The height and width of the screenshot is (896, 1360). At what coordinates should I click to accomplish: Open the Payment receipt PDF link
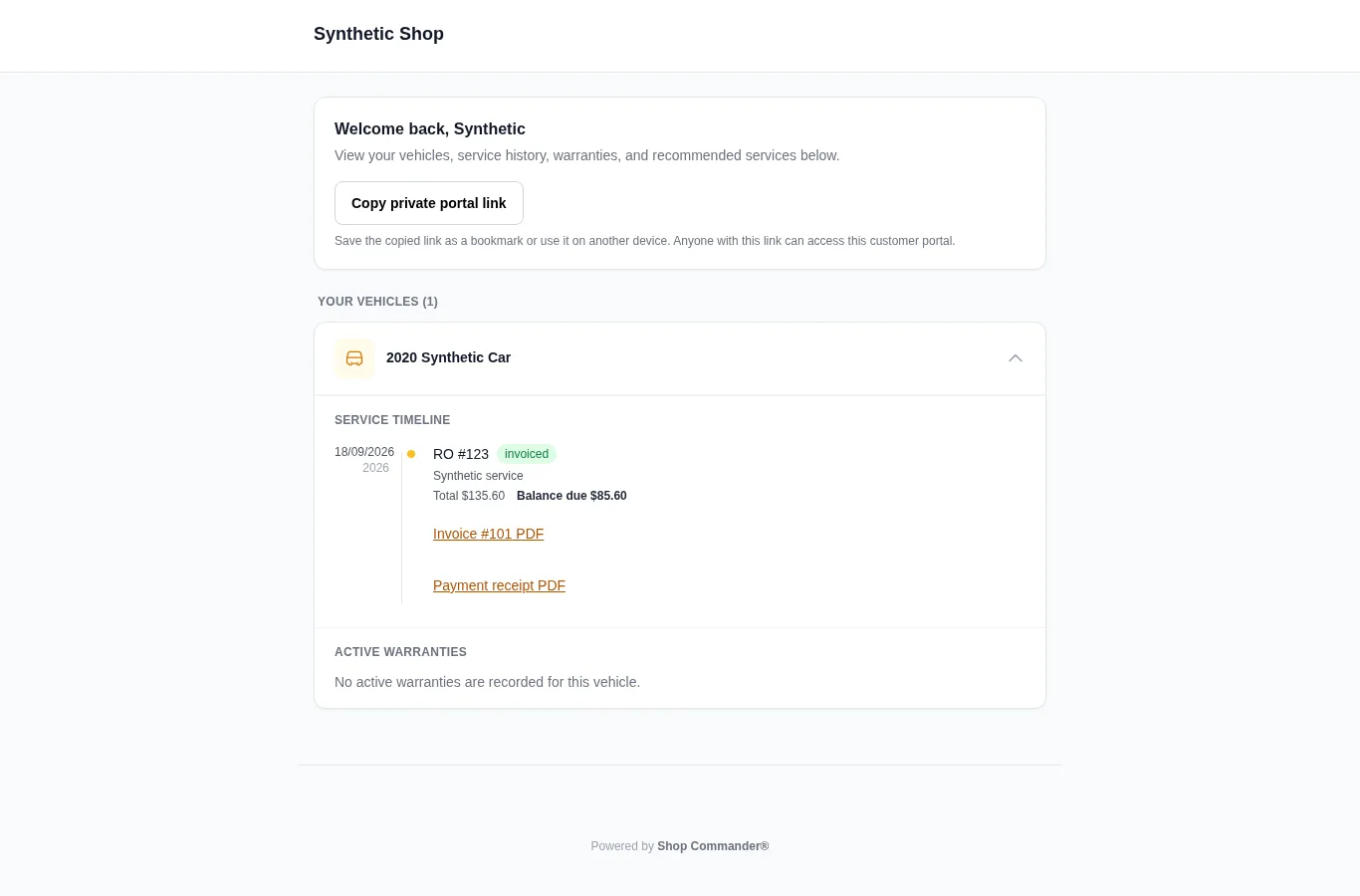click(x=499, y=585)
